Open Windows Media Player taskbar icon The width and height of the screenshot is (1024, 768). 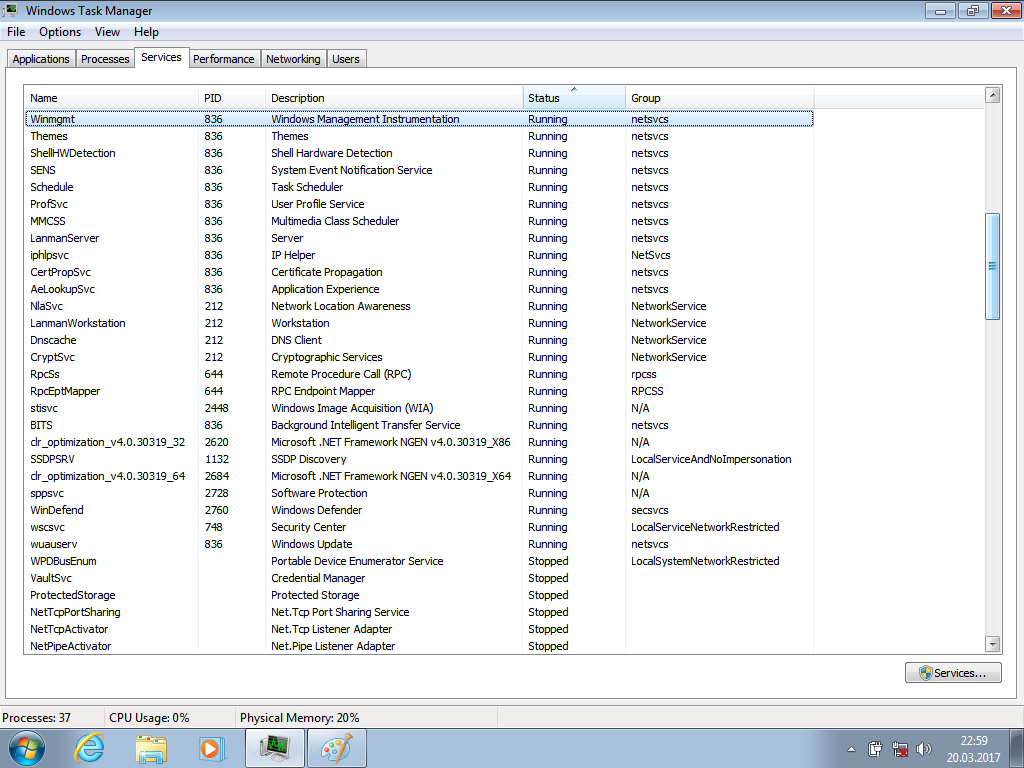click(x=212, y=748)
